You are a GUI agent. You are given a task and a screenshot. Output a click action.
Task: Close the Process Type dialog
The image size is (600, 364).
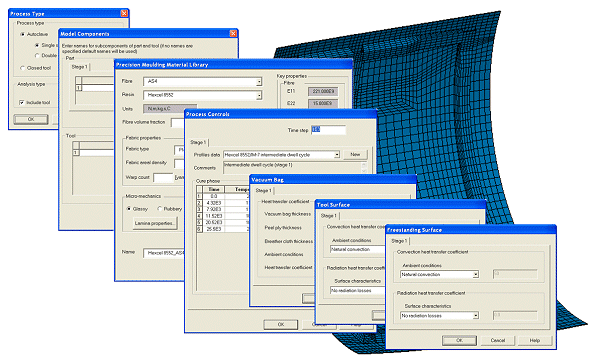124,13
